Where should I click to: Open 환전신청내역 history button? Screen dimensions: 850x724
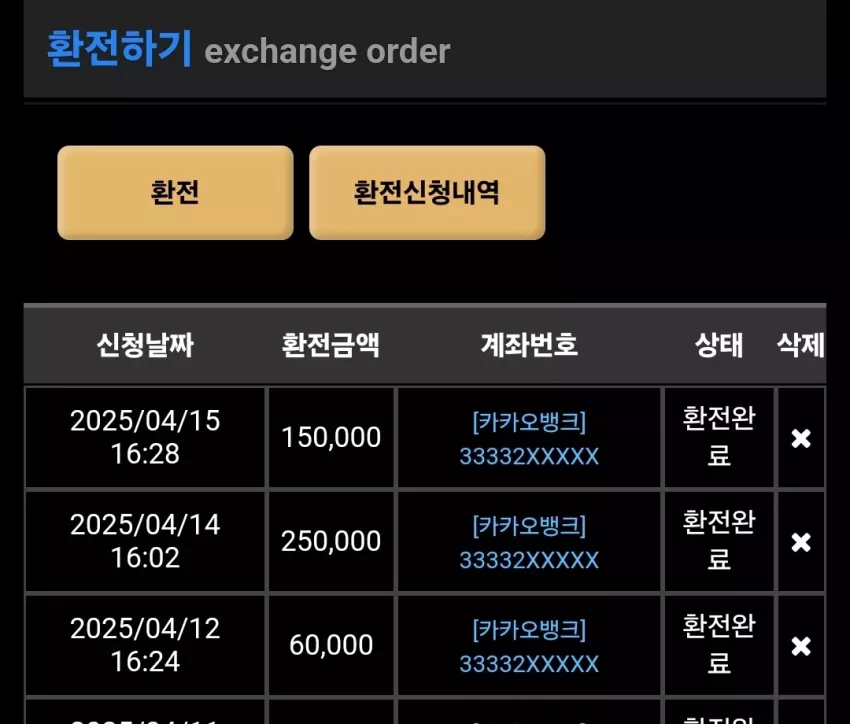pos(427,192)
